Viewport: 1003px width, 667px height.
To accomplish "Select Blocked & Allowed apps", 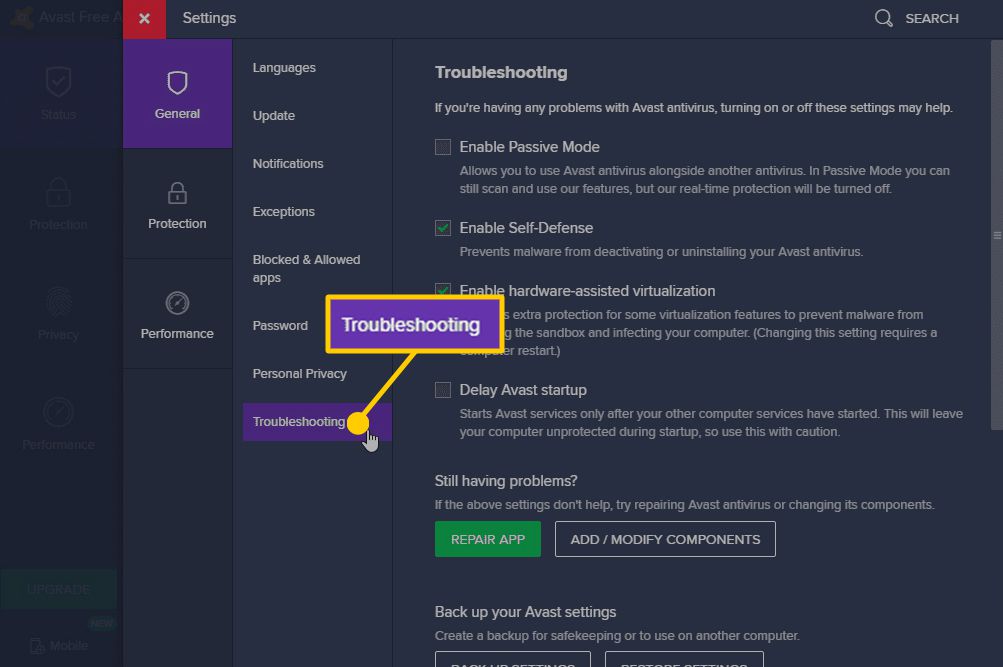I will (x=306, y=268).
